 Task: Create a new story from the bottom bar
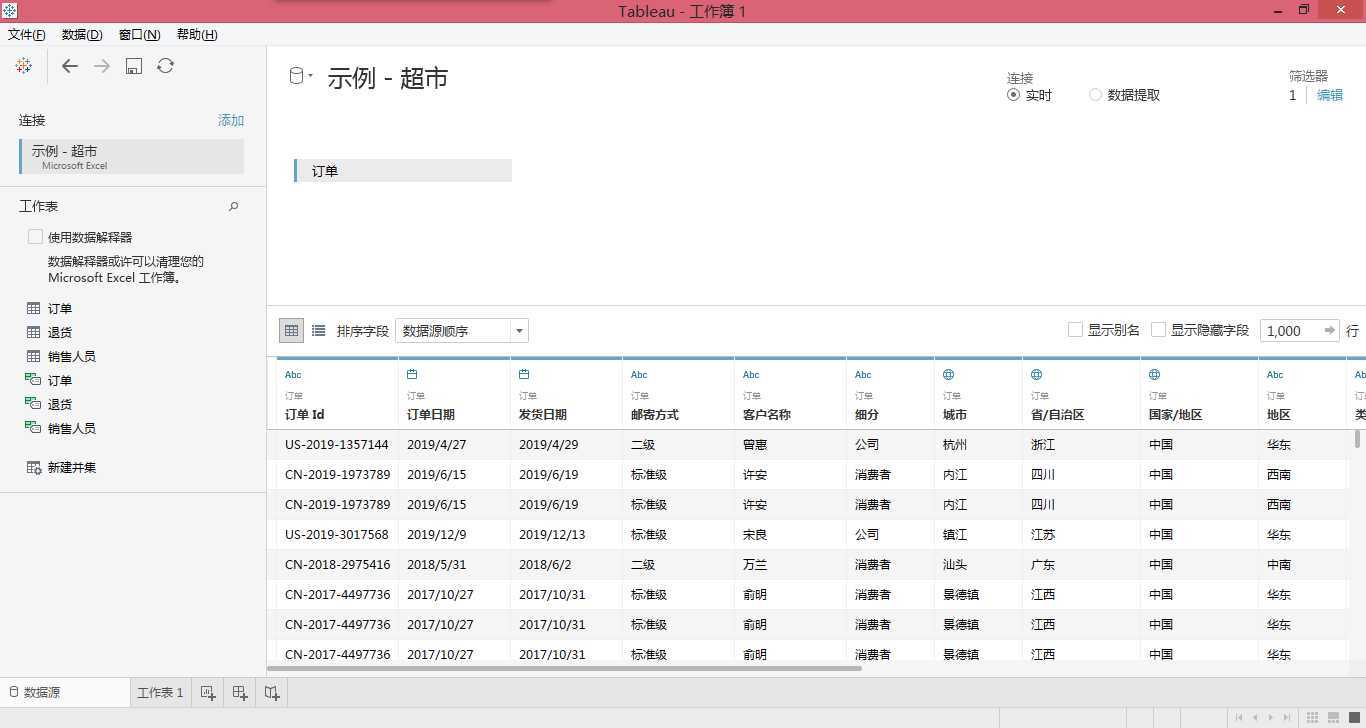(272, 692)
